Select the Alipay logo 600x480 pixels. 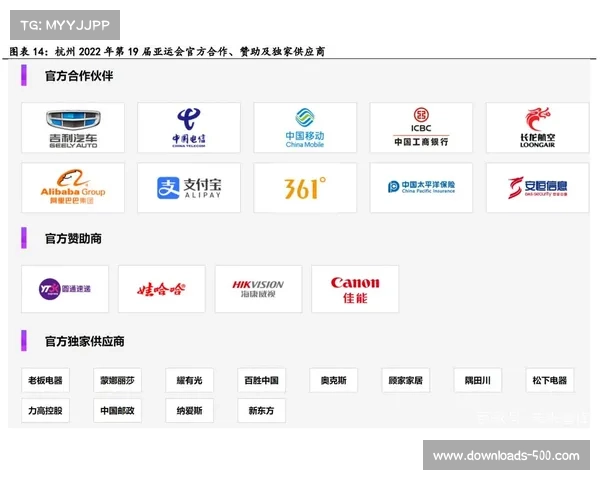click(189, 188)
